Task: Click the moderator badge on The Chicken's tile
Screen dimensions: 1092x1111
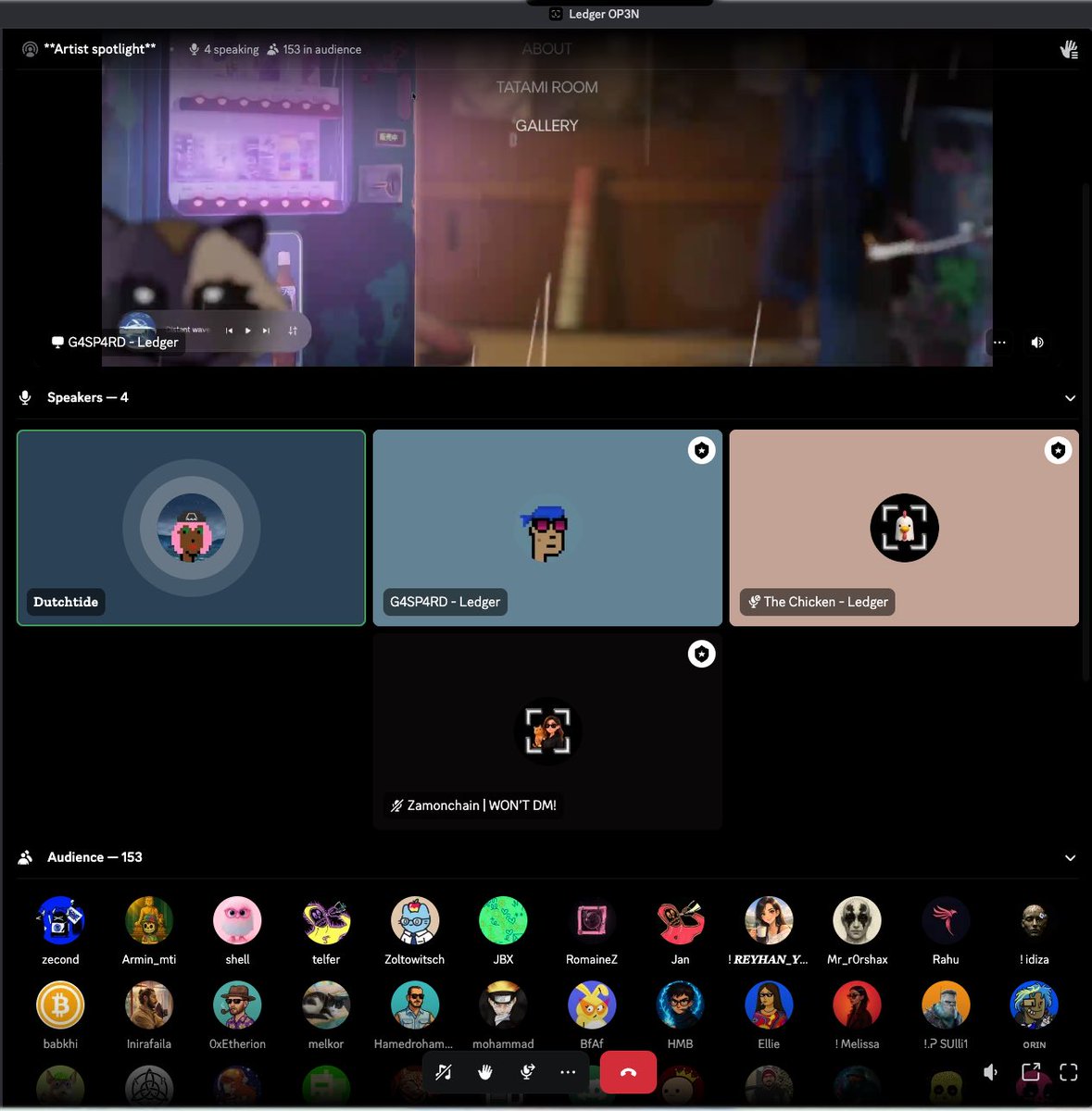Action: (1058, 451)
